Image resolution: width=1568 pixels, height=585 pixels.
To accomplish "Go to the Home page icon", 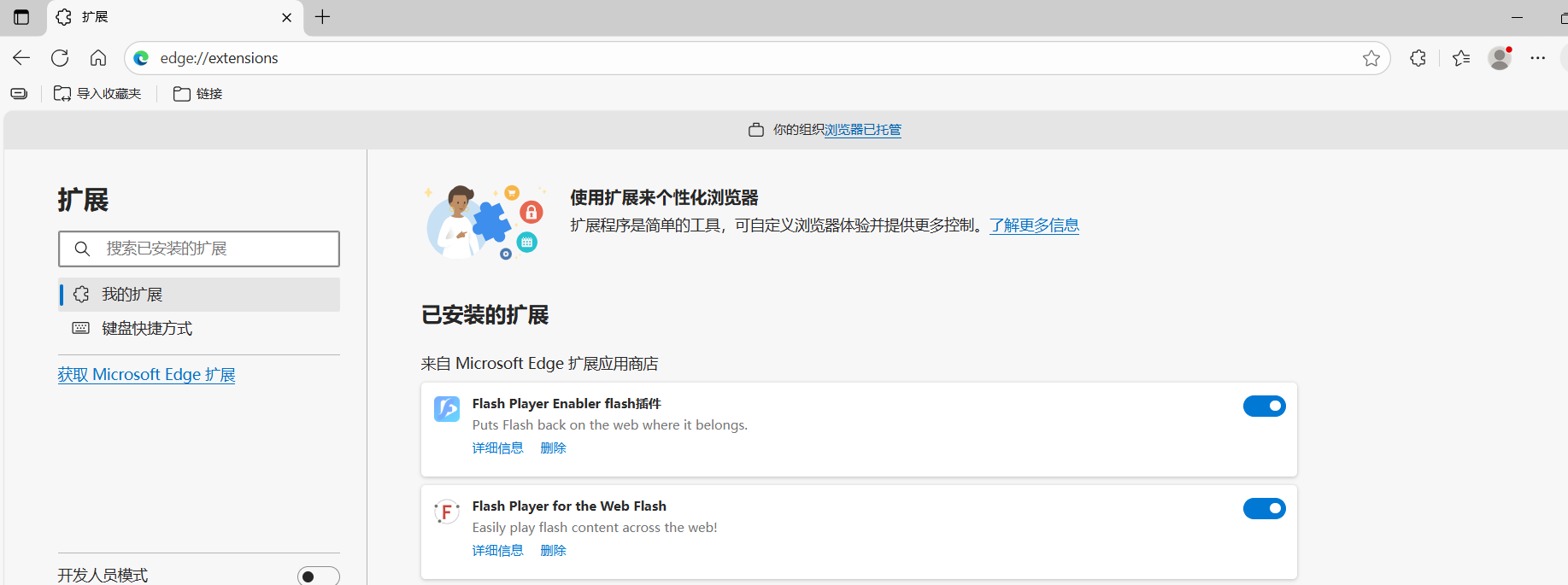I will pyautogui.click(x=98, y=58).
